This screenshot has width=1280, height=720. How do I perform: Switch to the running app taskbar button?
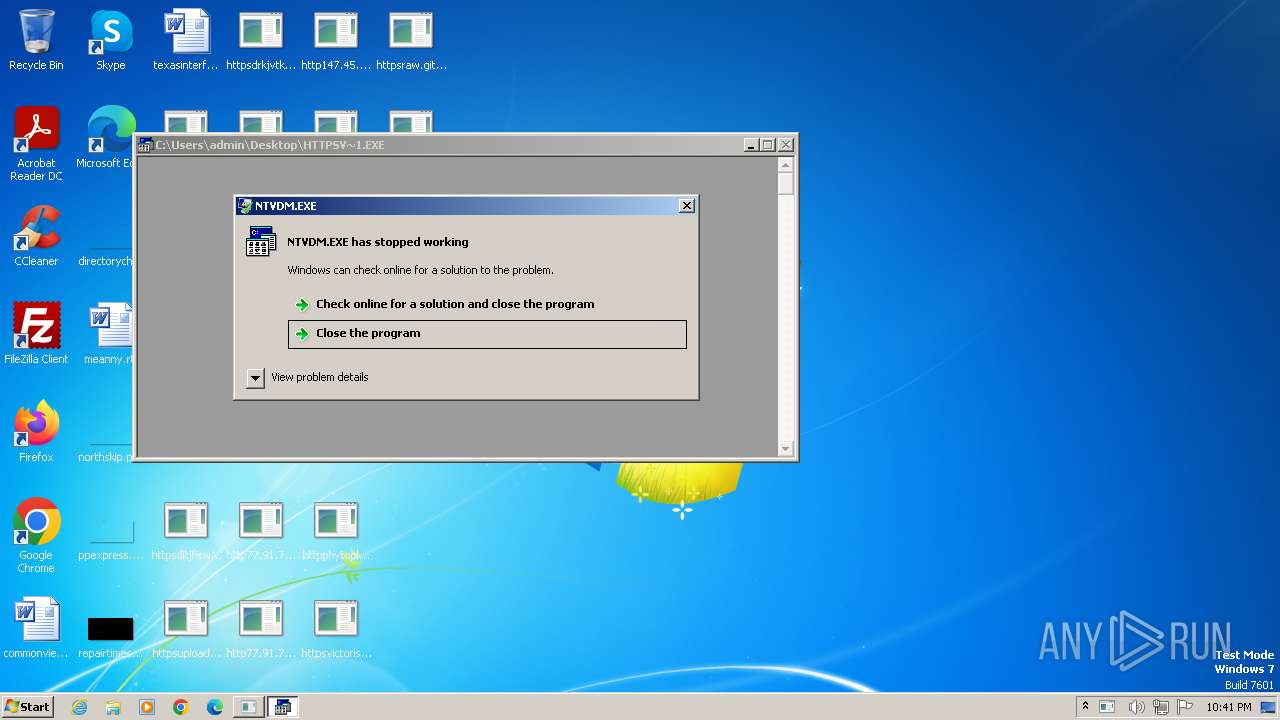(x=248, y=707)
